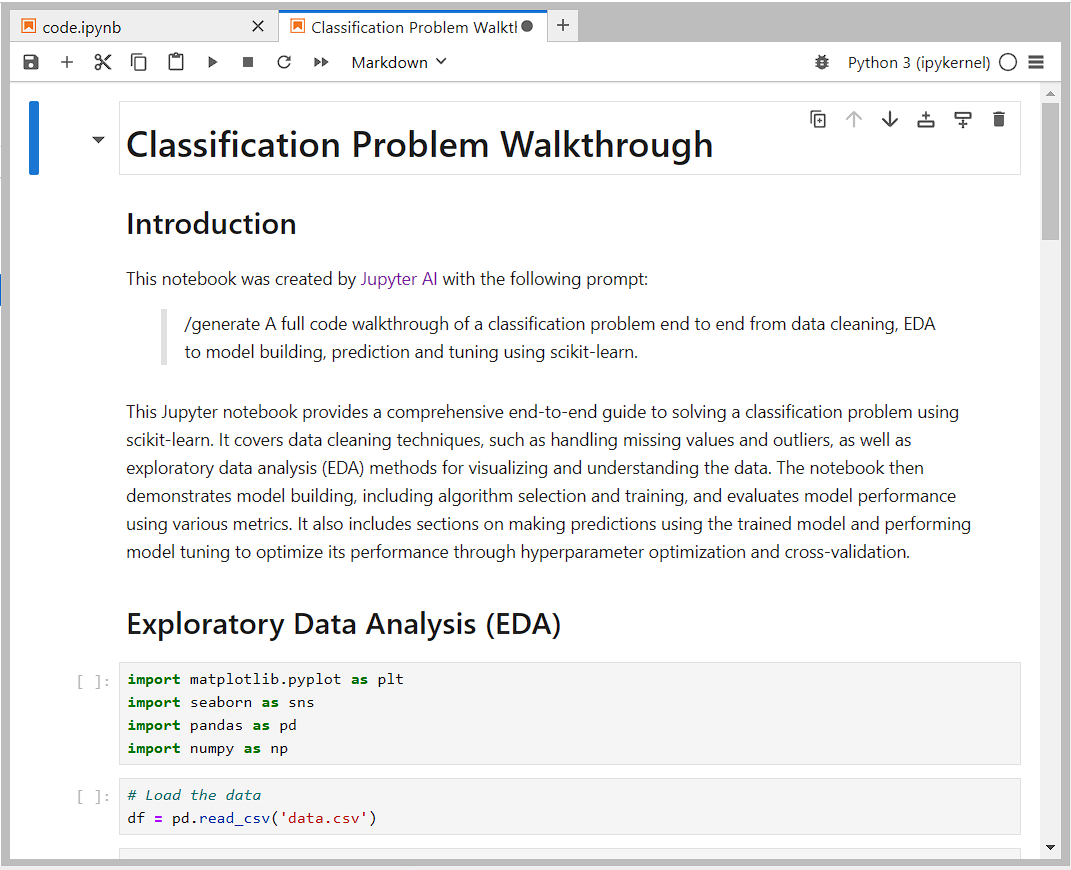The height and width of the screenshot is (870, 1071).
Task: Close the code.ipynb tab
Action: tap(258, 27)
